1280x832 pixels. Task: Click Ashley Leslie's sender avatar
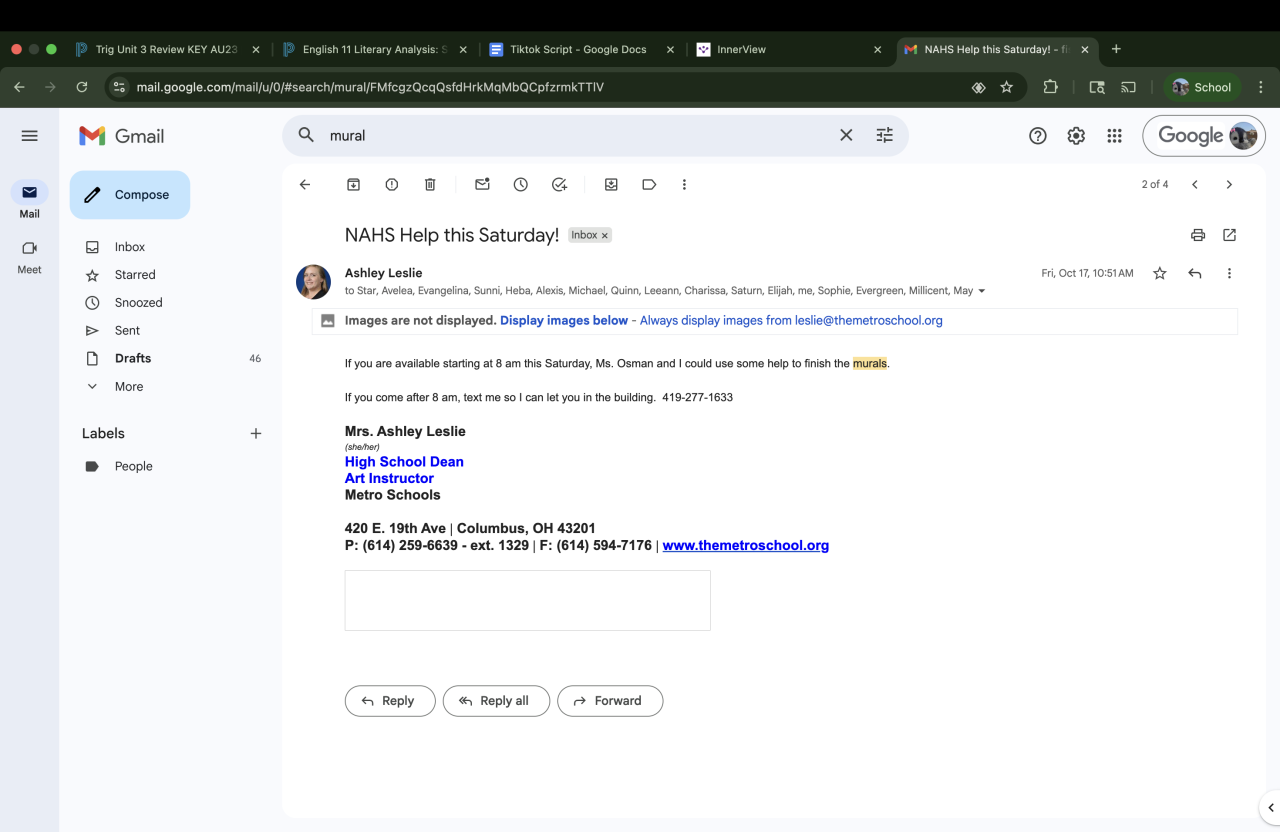(313, 282)
